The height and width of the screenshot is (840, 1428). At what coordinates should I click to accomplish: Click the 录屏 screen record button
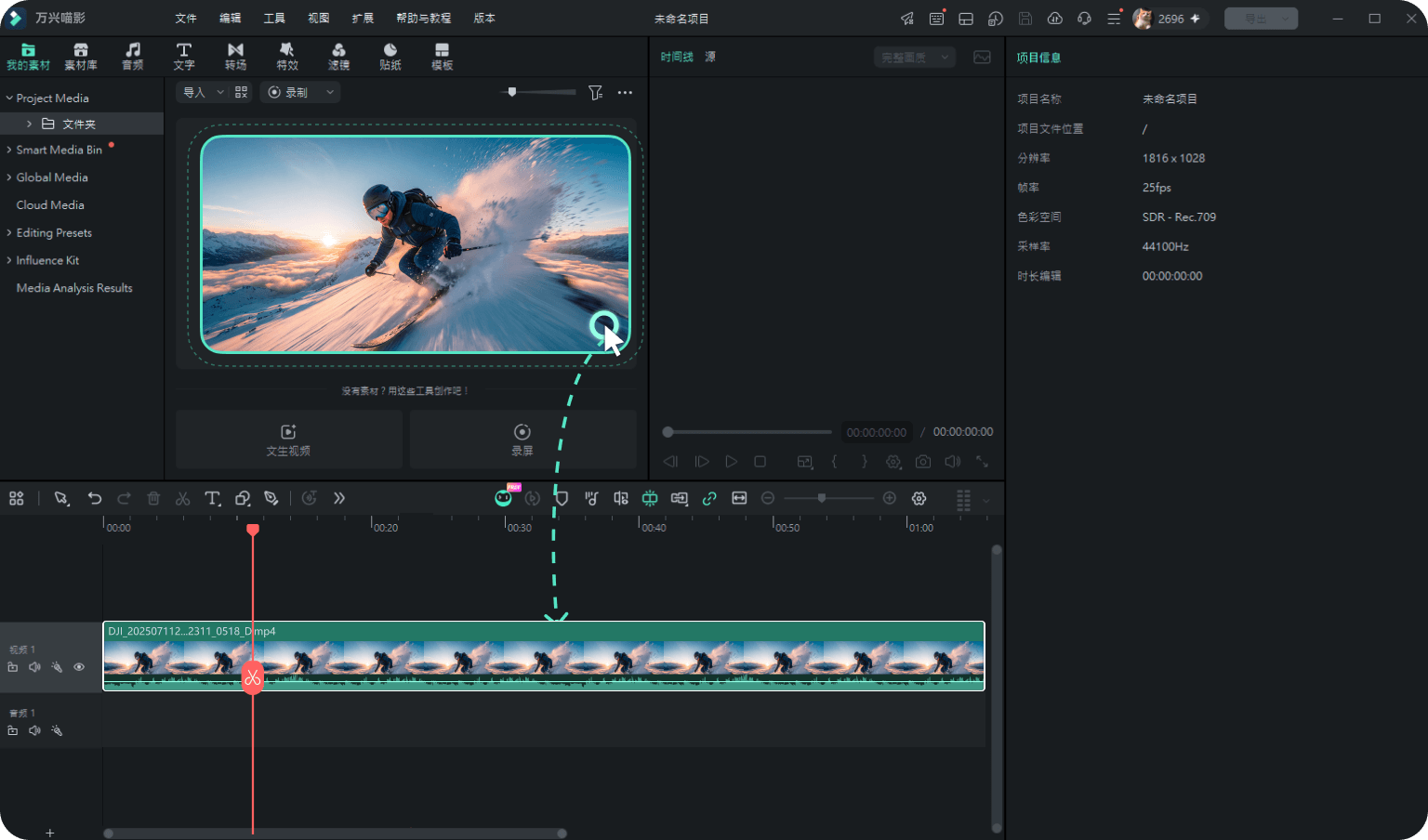pyautogui.click(x=522, y=440)
